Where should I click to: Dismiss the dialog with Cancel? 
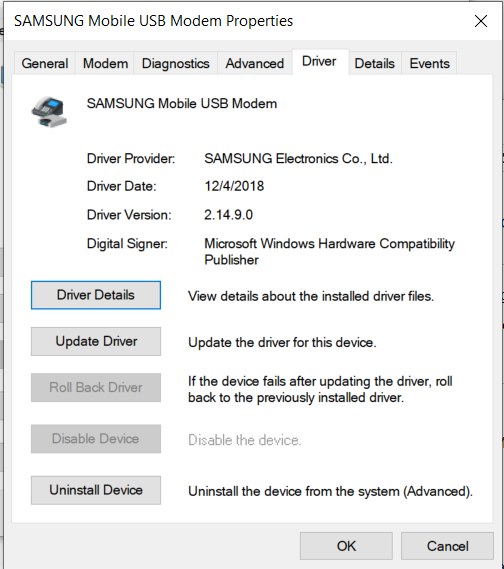pos(447,546)
